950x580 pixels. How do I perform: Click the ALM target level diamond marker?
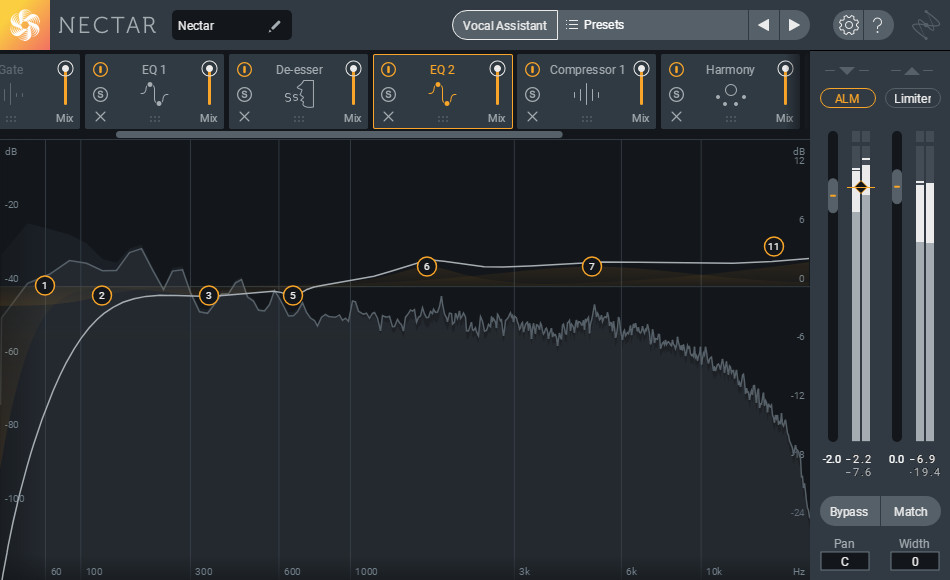click(x=861, y=188)
